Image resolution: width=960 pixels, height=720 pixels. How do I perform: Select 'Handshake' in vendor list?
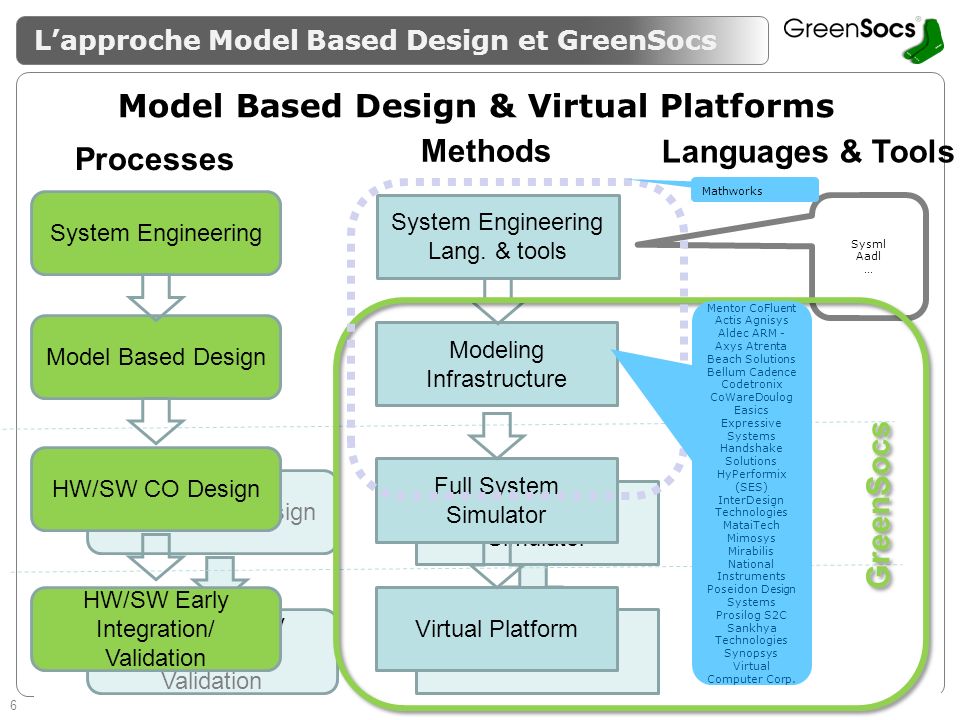[751, 448]
